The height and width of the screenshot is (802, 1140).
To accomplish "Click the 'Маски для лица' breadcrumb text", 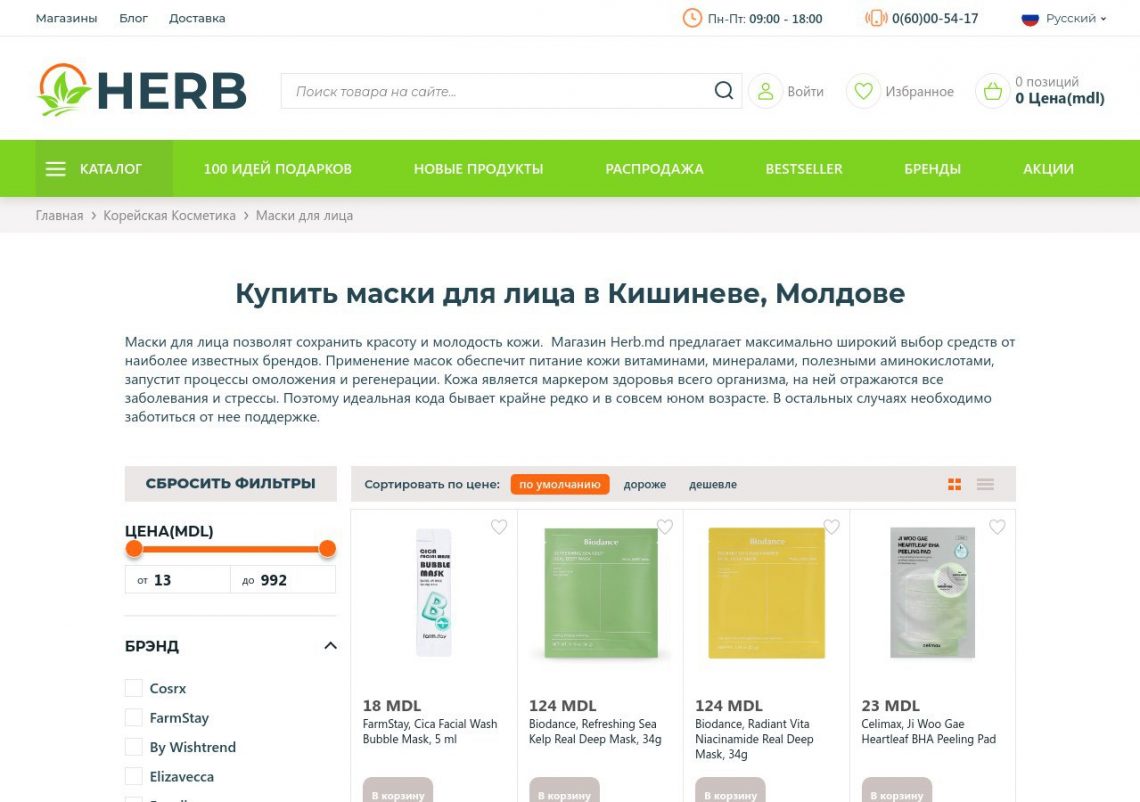I will (x=305, y=215).
